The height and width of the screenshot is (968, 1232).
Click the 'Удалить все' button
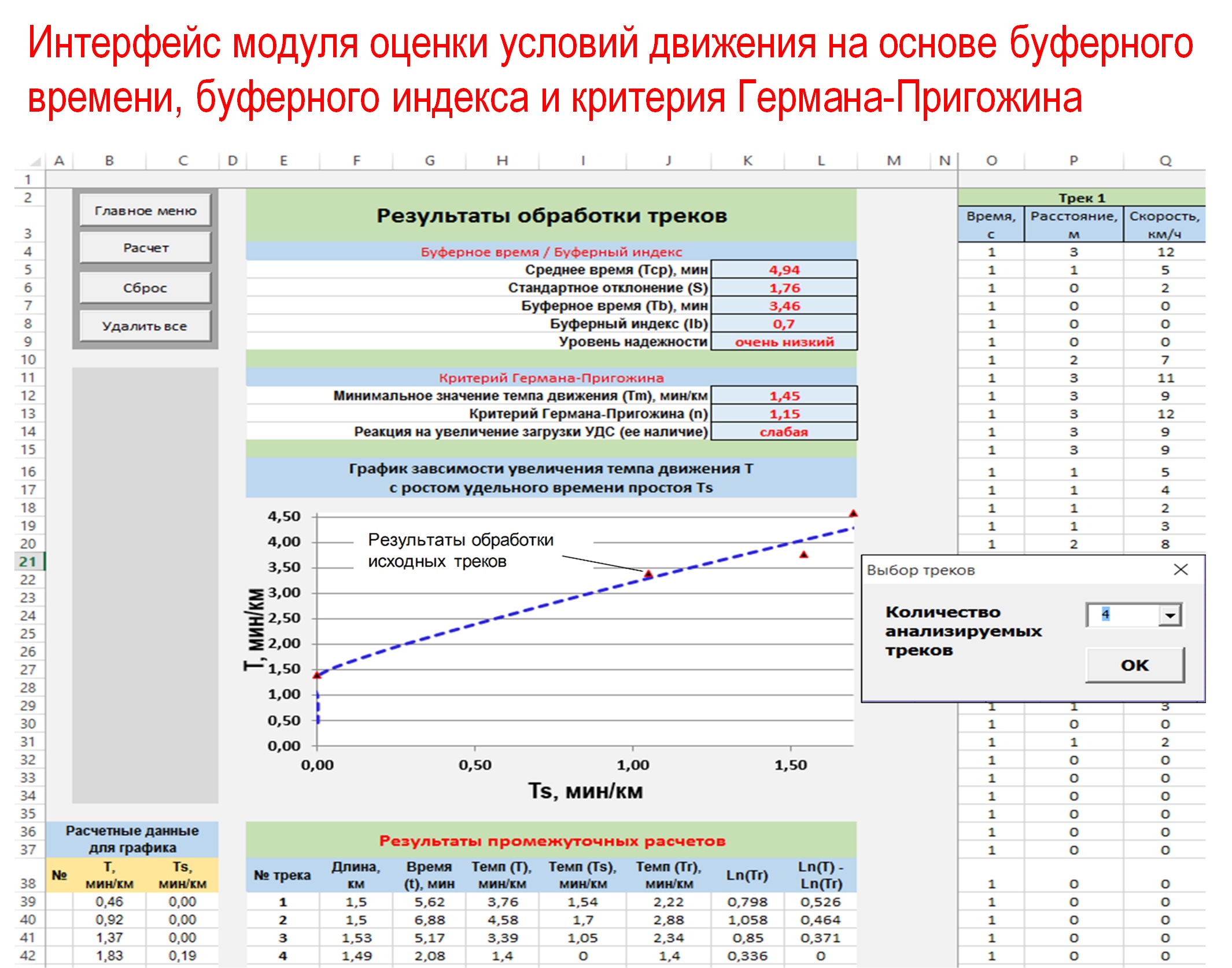[145, 326]
